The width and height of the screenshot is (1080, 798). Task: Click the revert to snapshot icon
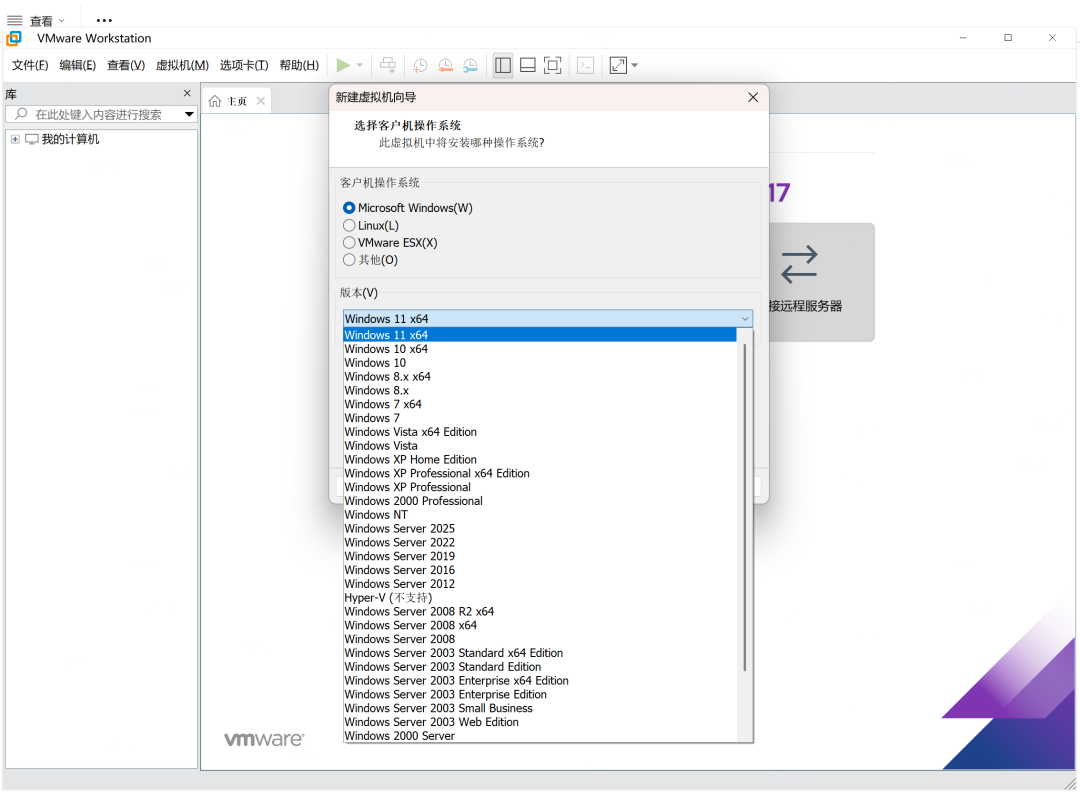(x=445, y=65)
